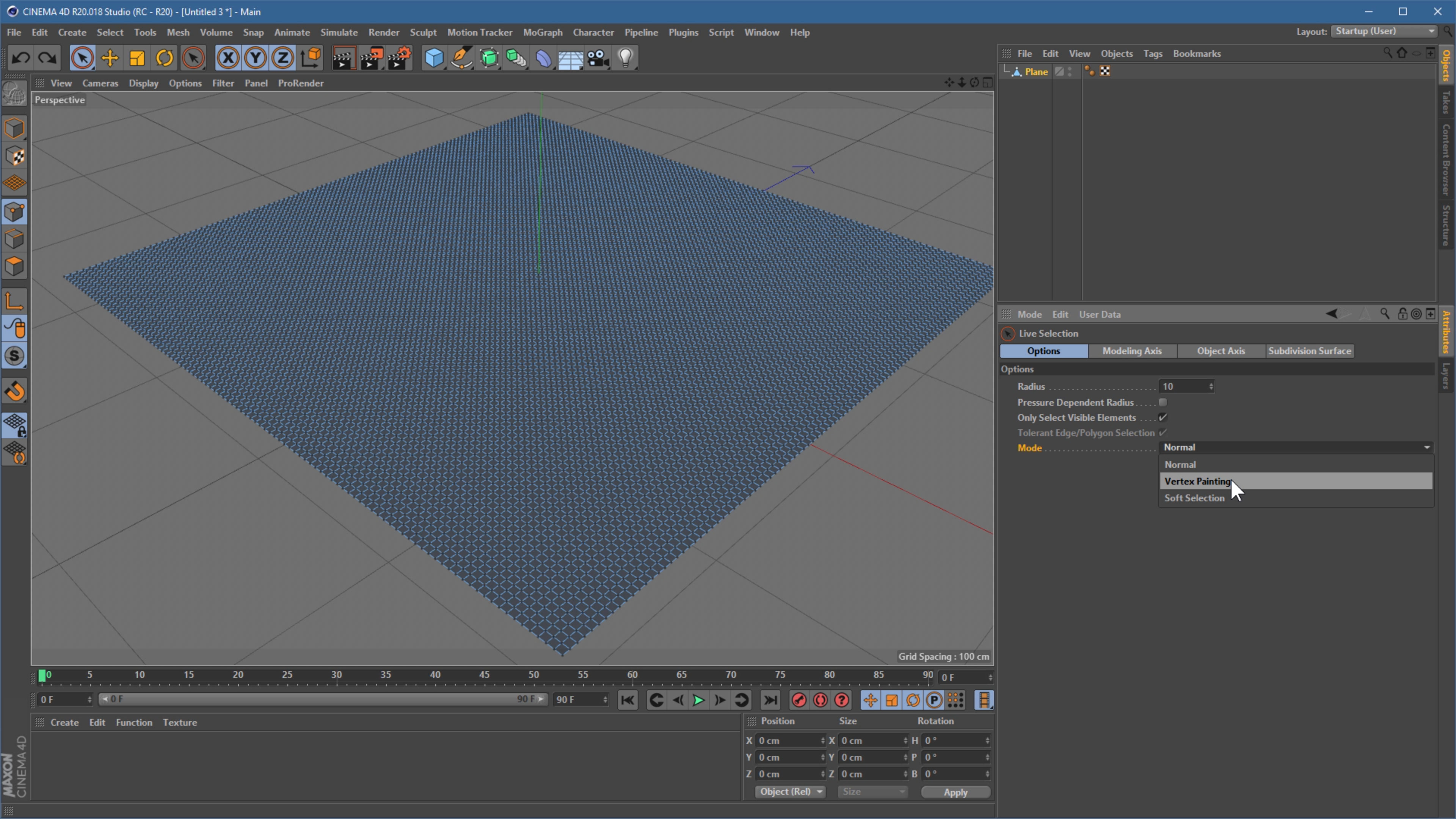
Task: Click frame 45 on the timeline ruler
Action: (x=485, y=675)
